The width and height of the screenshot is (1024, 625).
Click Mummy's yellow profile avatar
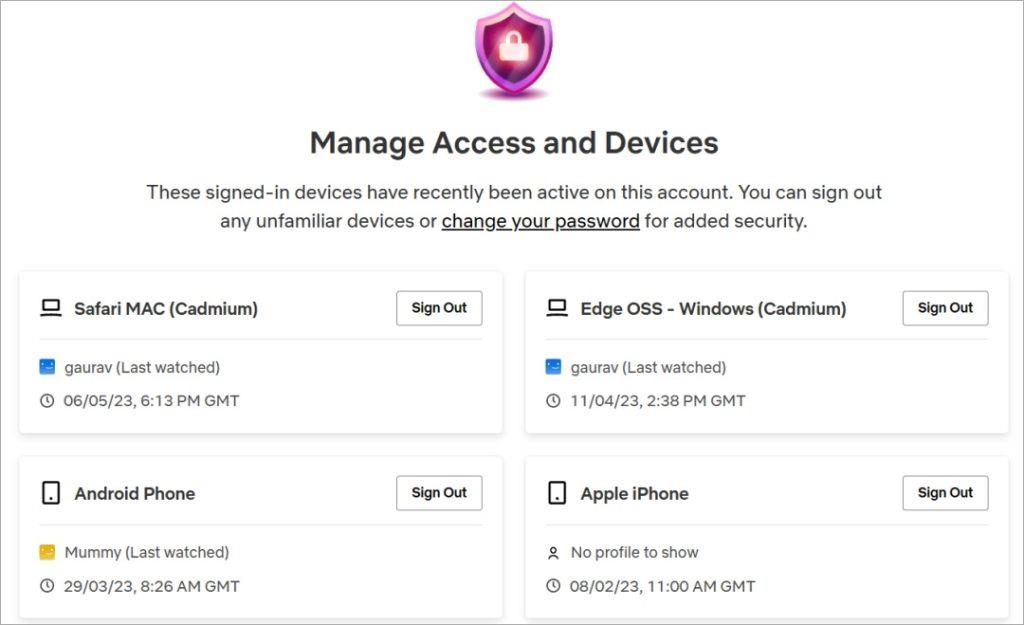click(47, 553)
